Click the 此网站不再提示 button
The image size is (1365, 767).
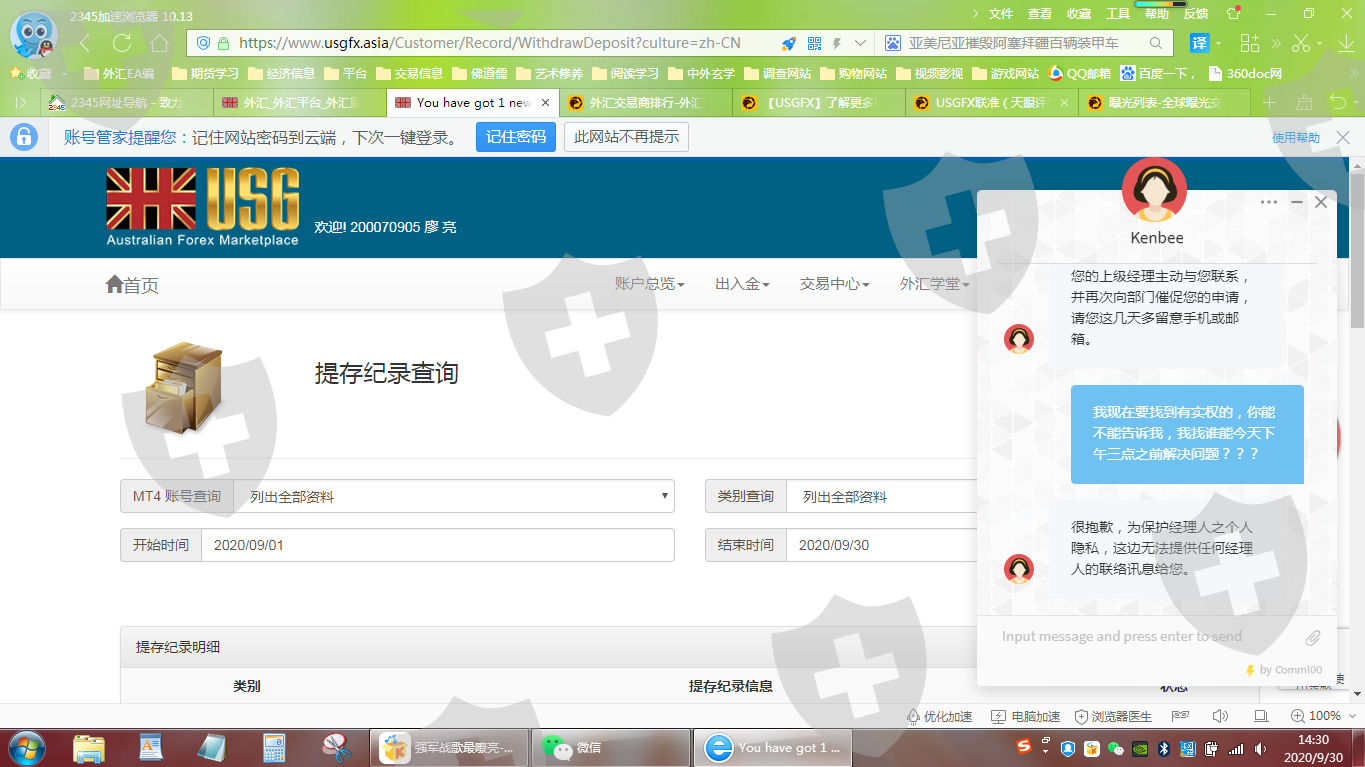click(626, 137)
